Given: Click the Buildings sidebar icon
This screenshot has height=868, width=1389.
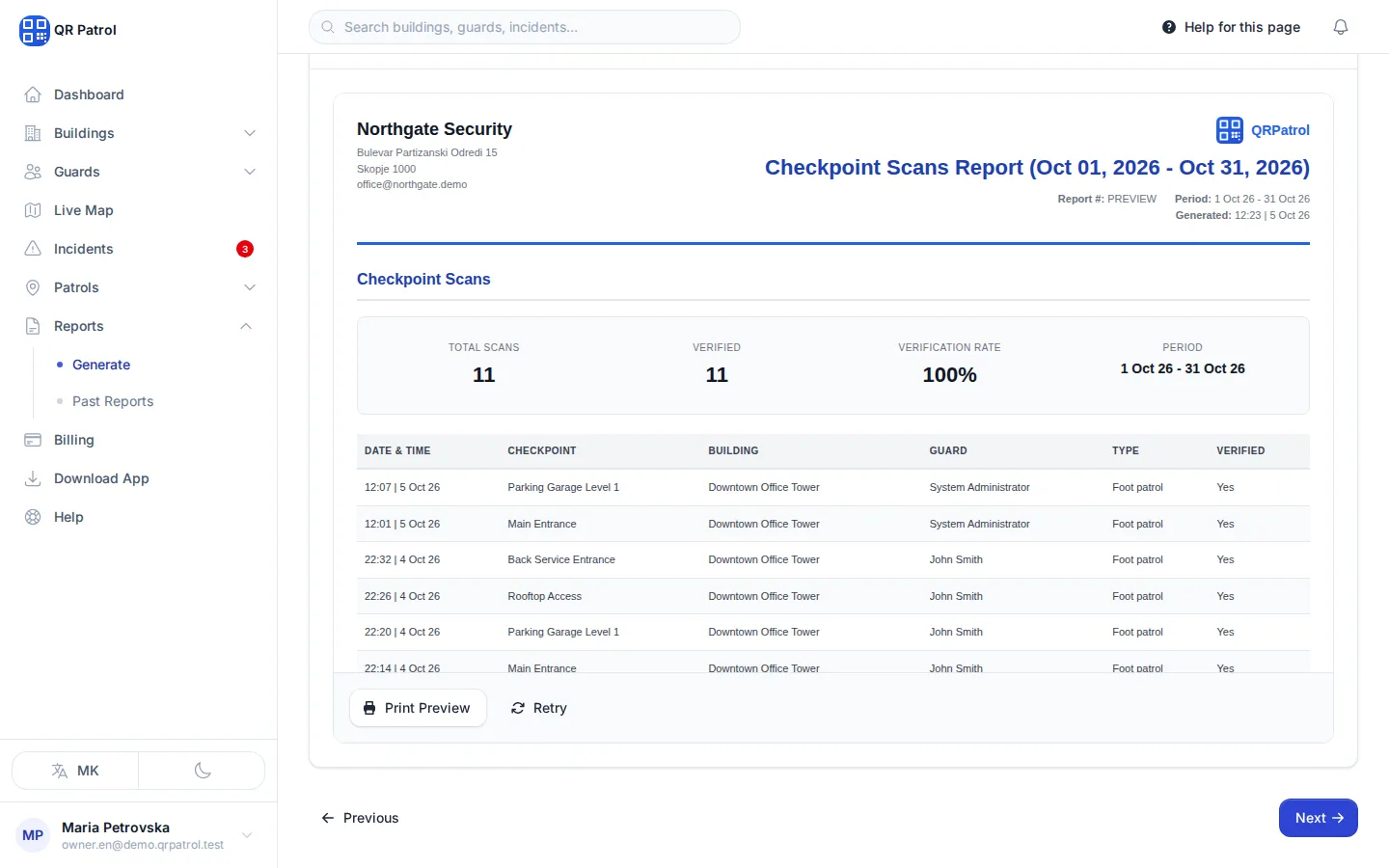Looking at the screenshot, I should tap(33, 133).
